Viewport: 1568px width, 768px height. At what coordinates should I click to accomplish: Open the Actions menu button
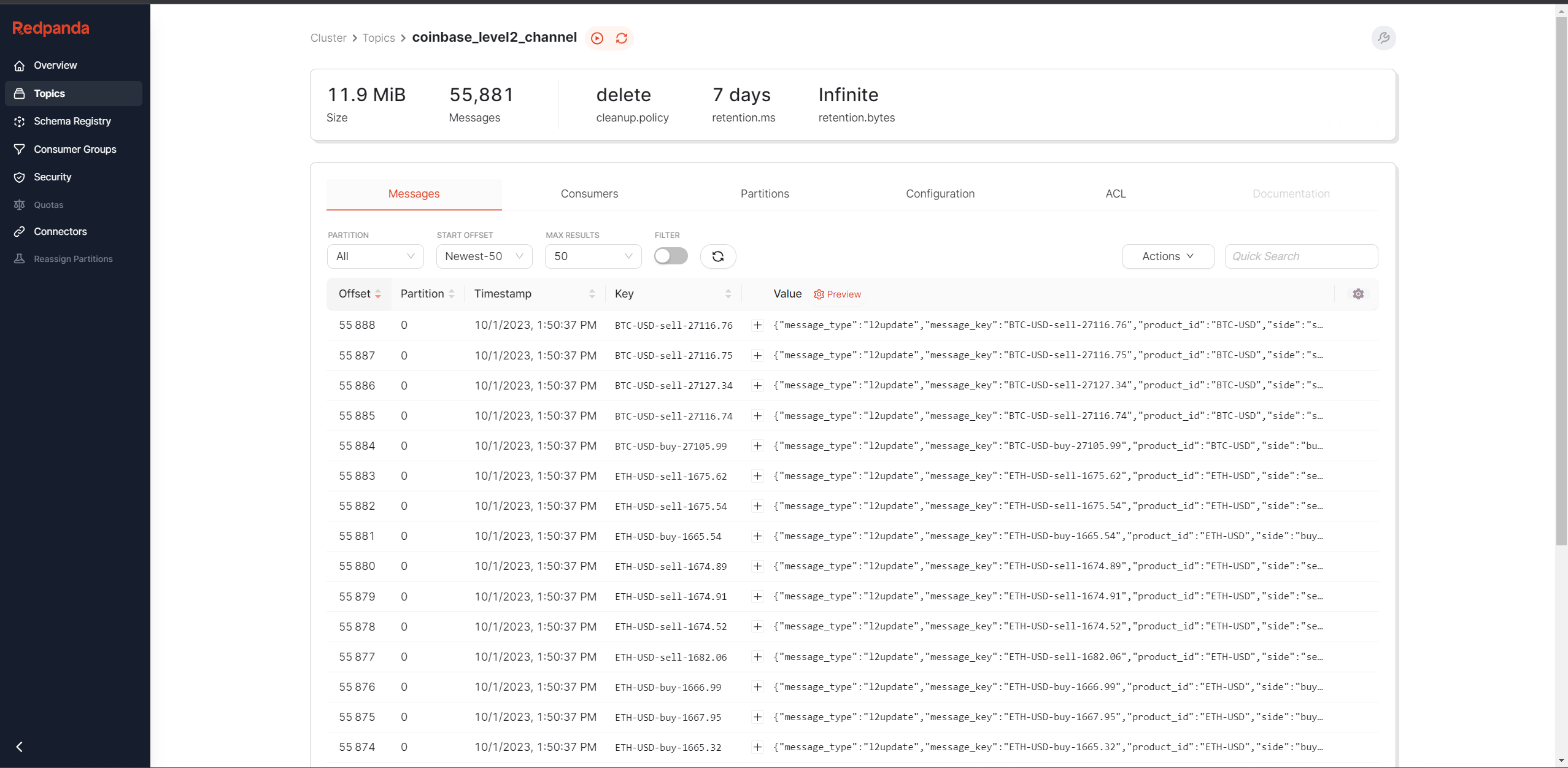(1167, 256)
